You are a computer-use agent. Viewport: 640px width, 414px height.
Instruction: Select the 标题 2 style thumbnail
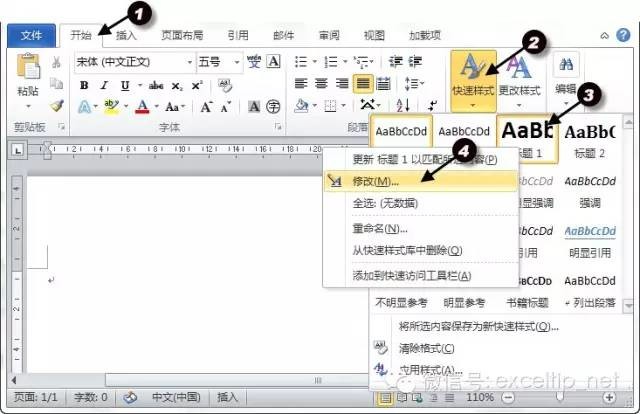590,140
